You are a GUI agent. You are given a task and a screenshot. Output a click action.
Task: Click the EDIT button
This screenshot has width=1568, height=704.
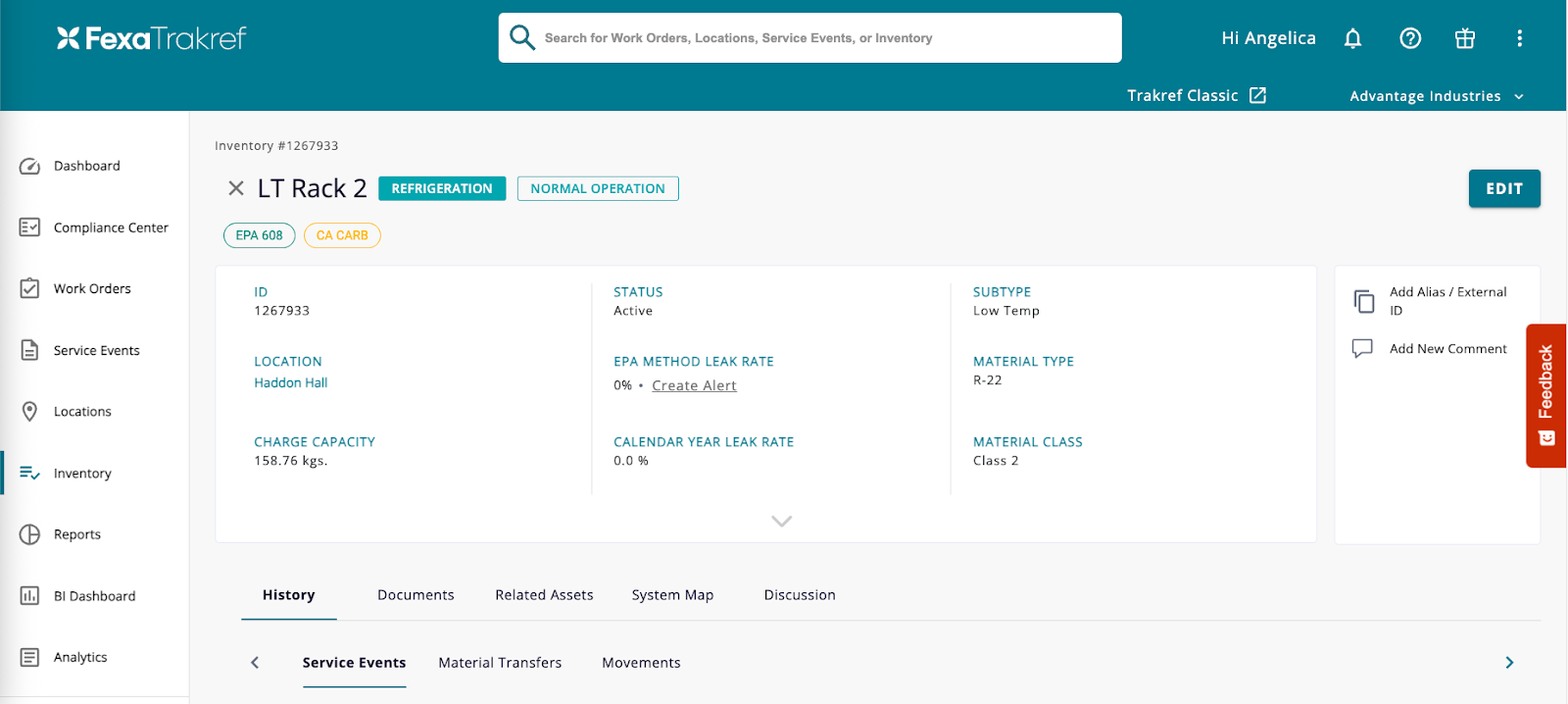[x=1504, y=188]
